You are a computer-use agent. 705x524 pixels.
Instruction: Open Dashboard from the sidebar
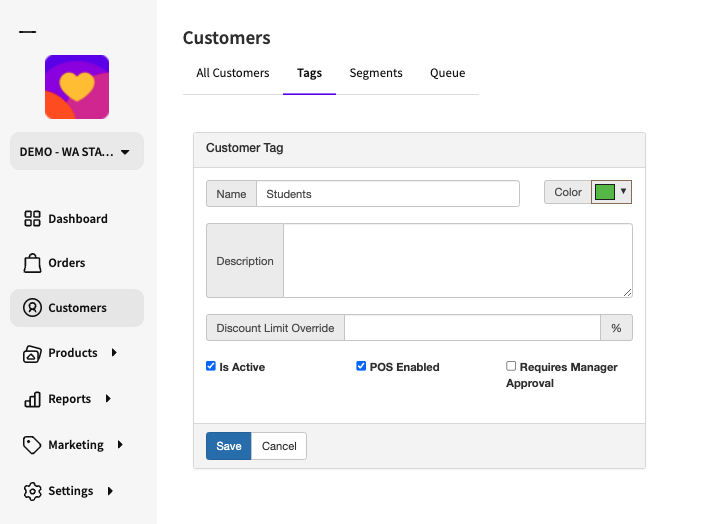pyautogui.click(x=77, y=219)
